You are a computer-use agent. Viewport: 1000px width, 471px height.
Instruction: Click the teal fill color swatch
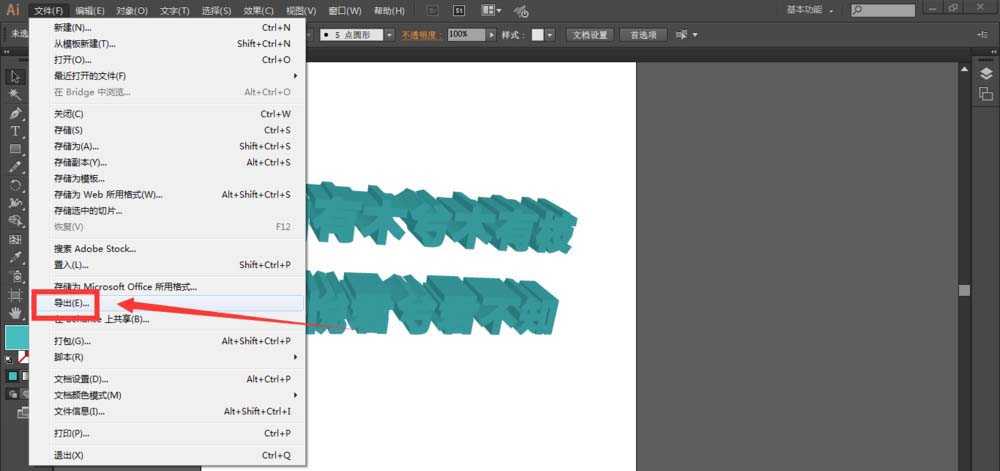[x=15, y=336]
